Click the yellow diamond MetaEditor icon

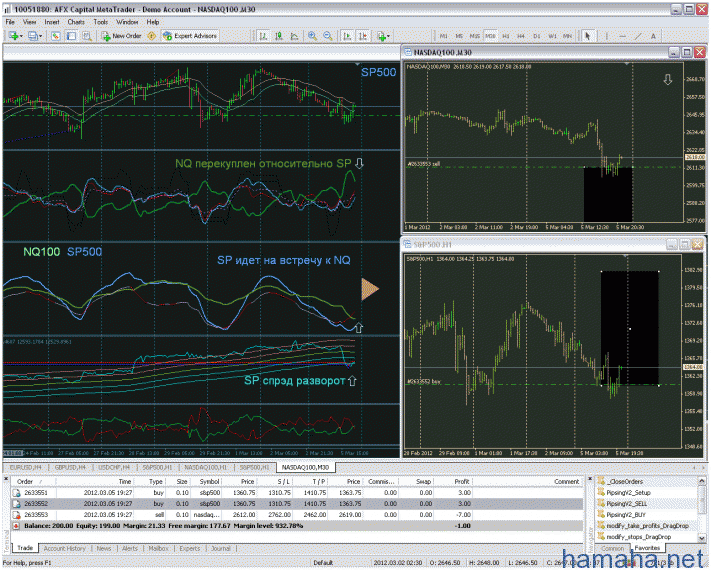tap(152, 36)
